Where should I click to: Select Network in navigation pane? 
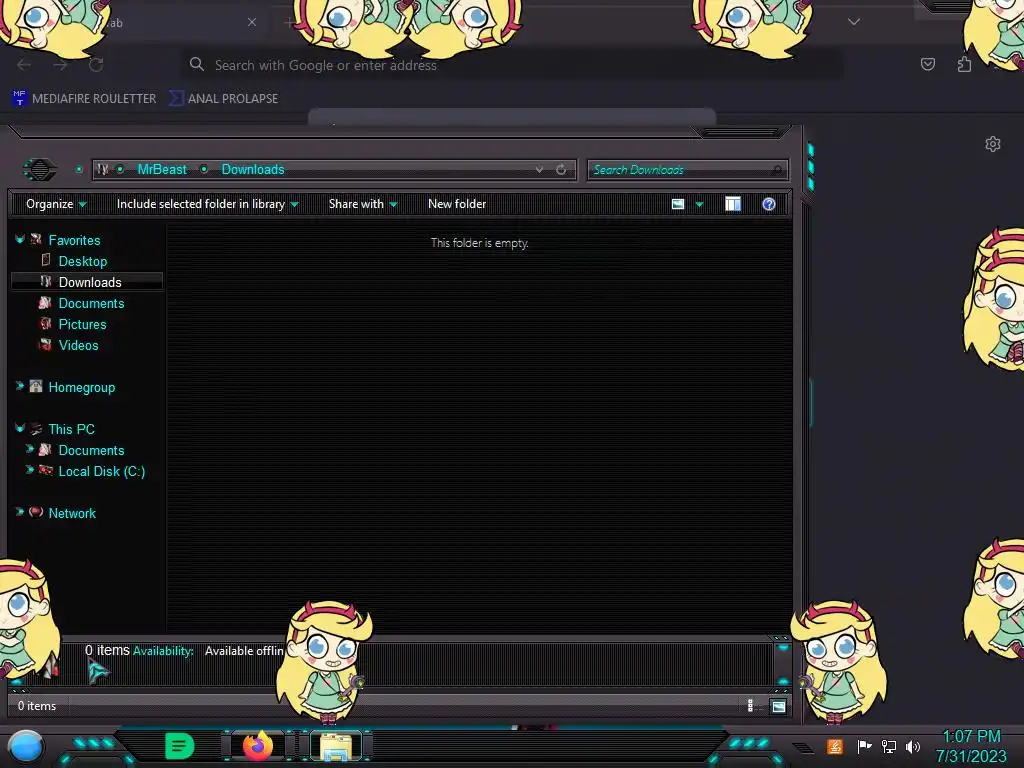pyautogui.click(x=72, y=513)
